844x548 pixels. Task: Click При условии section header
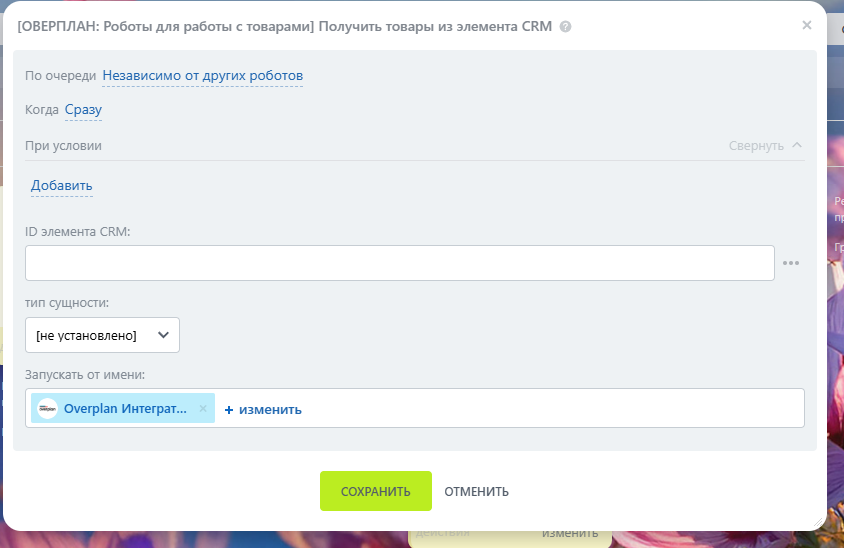(x=64, y=146)
